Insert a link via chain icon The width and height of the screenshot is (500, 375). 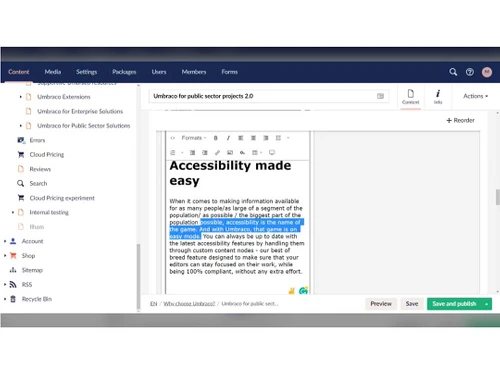(x=217, y=153)
